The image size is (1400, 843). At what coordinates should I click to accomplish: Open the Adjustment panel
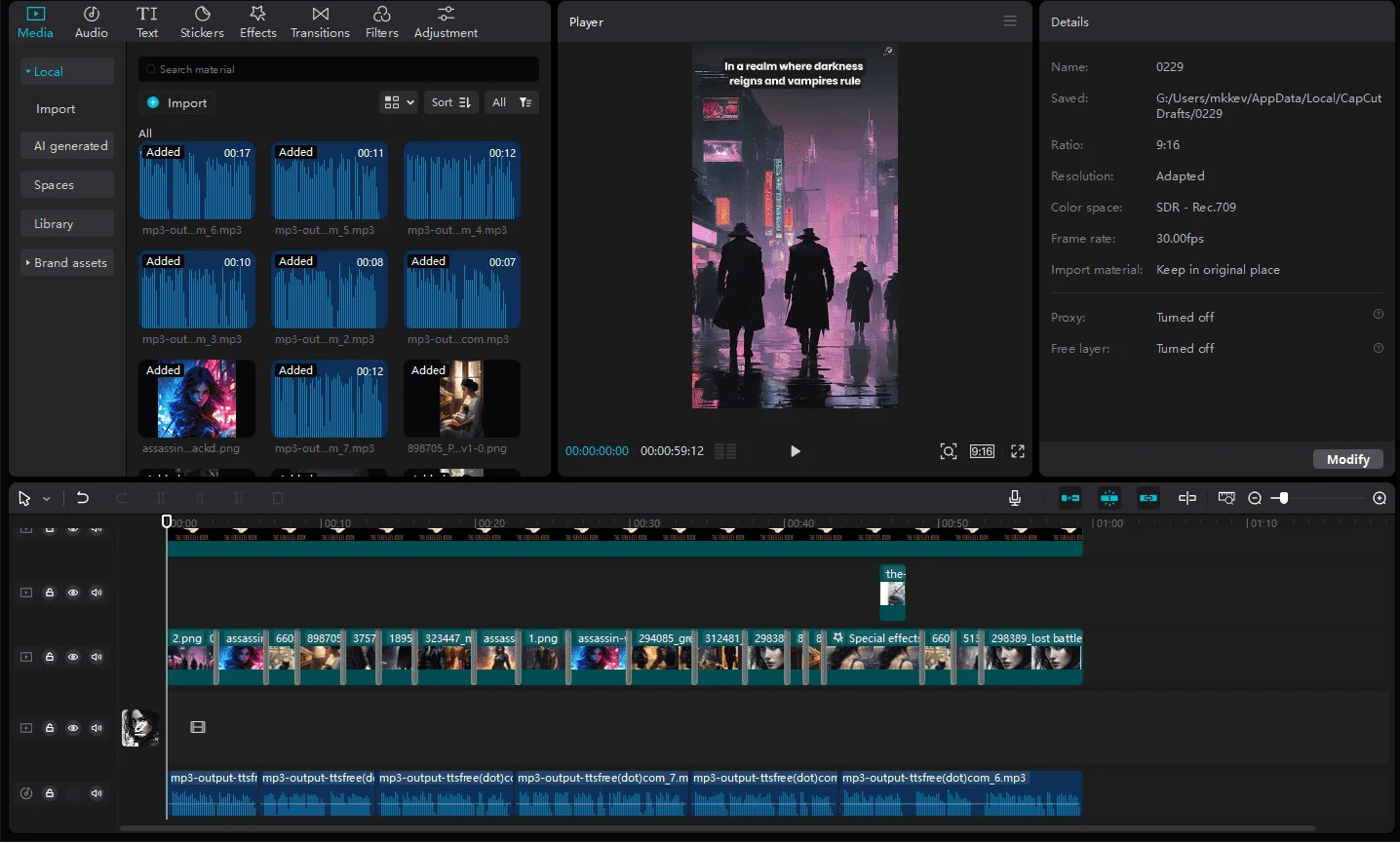pos(446,21)
